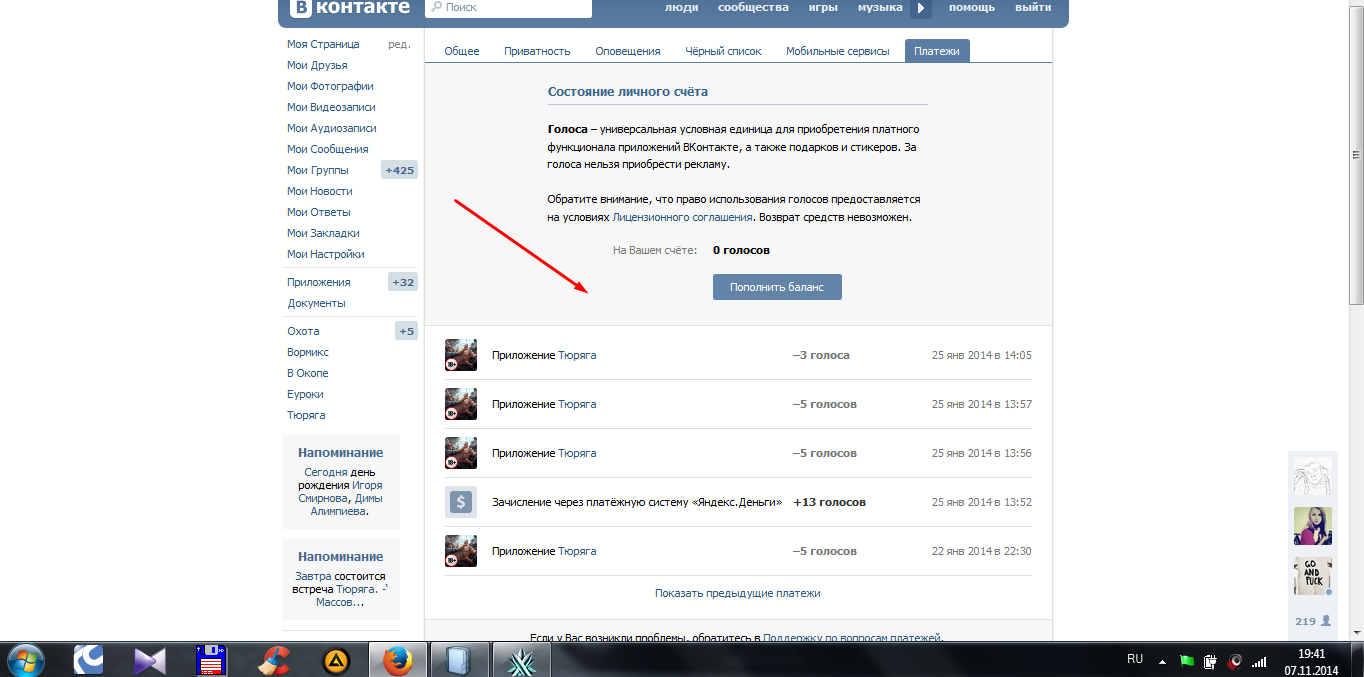Screen dimensions: 1364x677
Task: Open Мои Настройки in sidebar
Action: tap(326, 254)
